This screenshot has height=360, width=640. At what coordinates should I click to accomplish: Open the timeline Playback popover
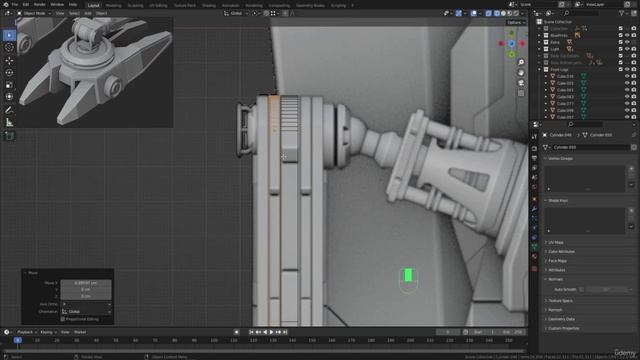[x=27, y=332]
